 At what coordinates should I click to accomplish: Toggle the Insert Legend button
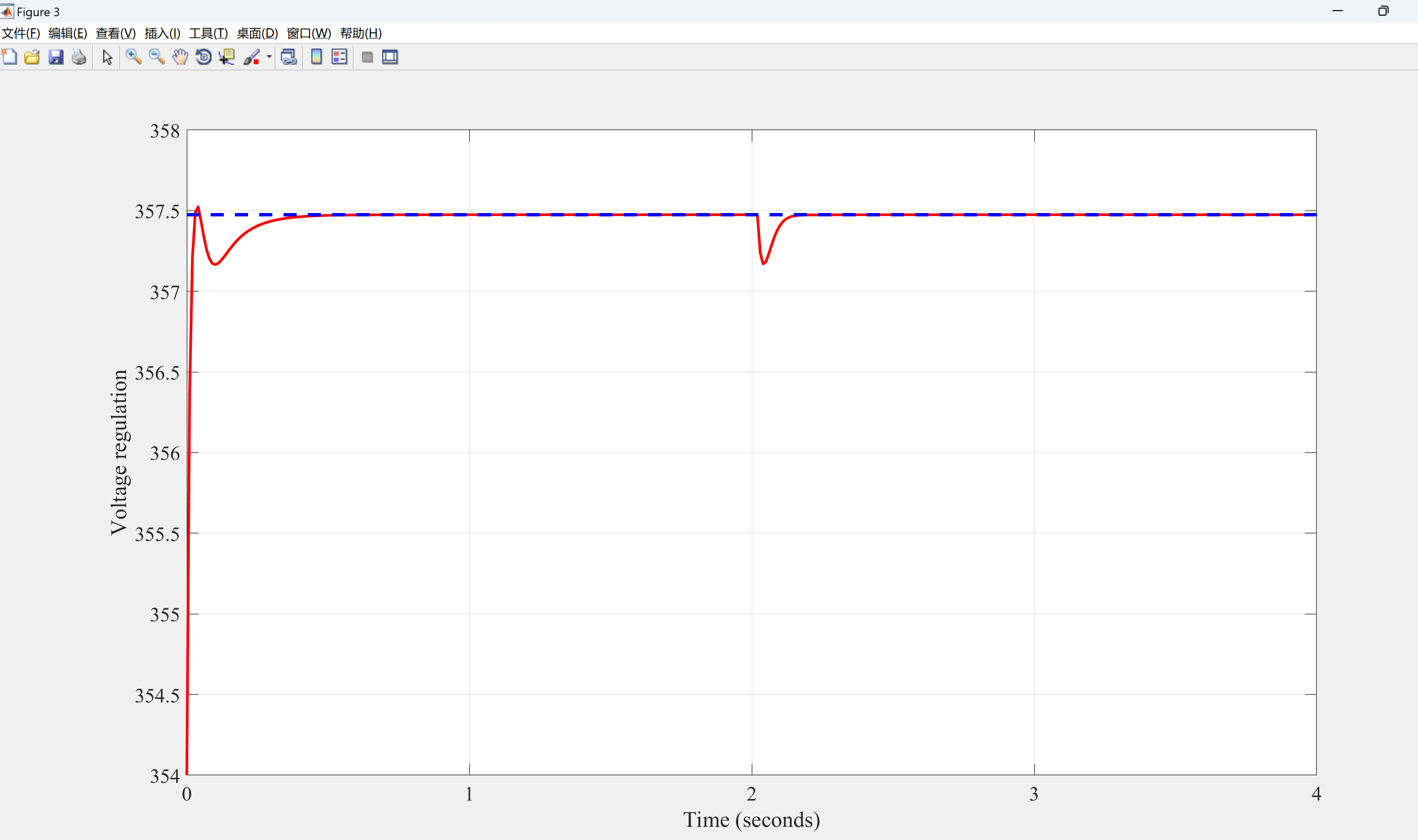339,57
